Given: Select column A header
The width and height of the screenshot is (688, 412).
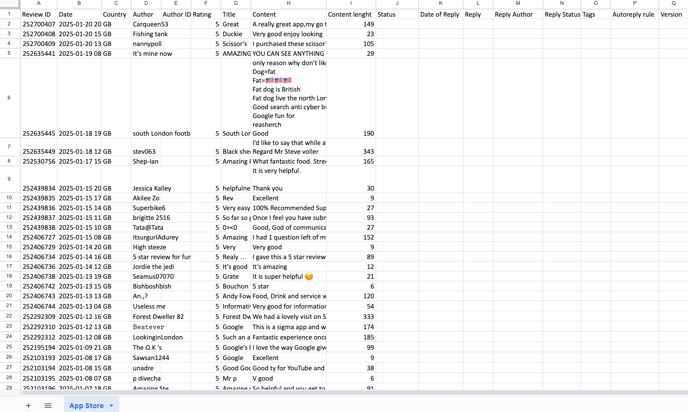Looking at the screenshot, I should 39,4.
